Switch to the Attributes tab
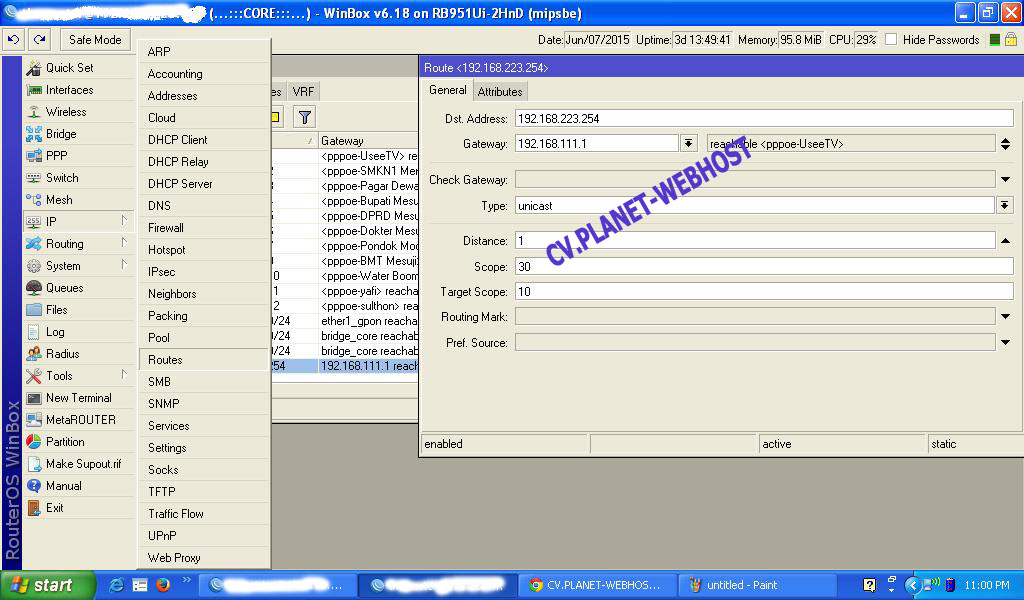 (x=500, y=92)
